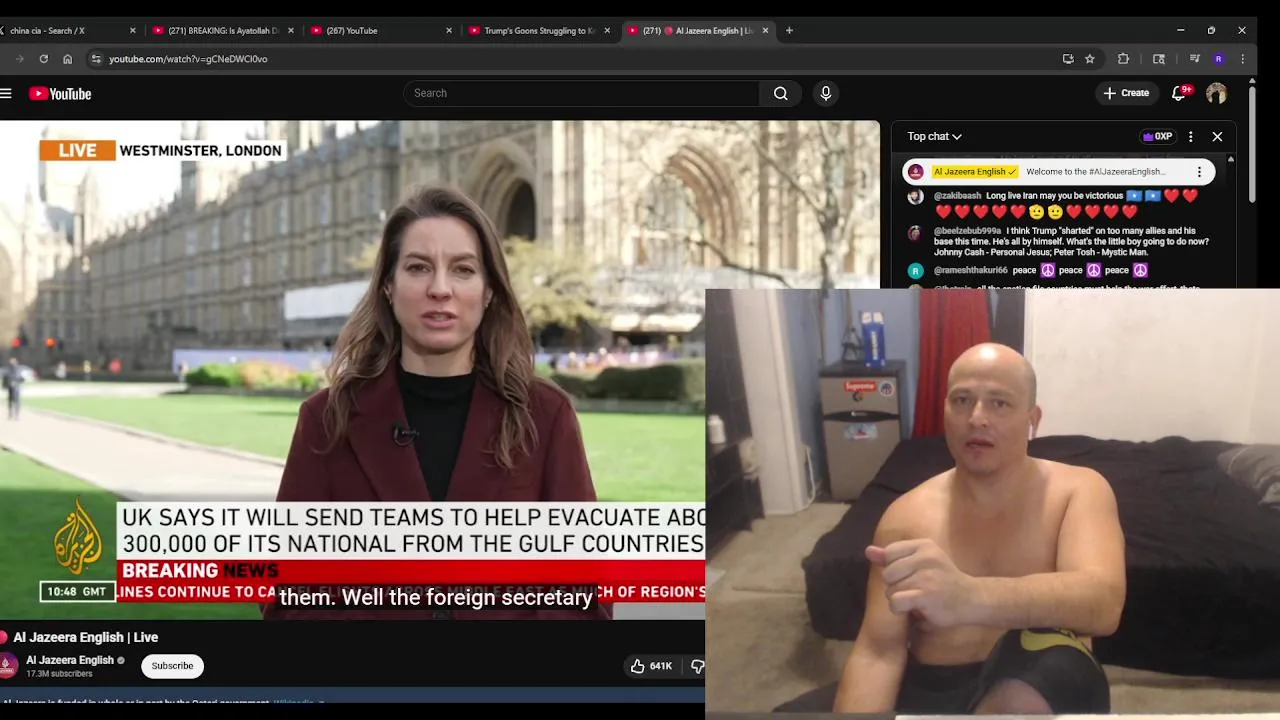Viewport: 1280px width, 720px height.
Task: Open the Chrome three-dot menu
Action: click(x=1242, y=59)
